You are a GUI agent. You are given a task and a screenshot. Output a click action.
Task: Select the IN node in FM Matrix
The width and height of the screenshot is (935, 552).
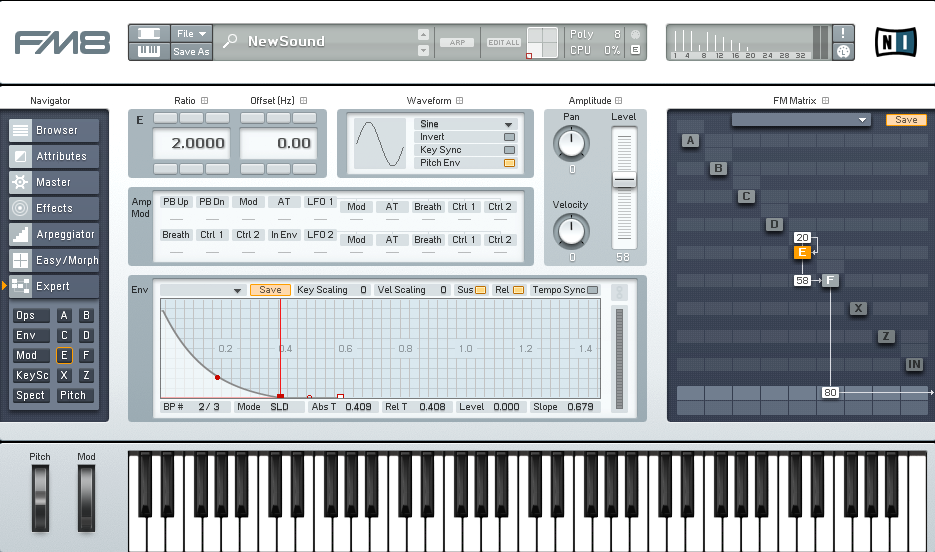[x=914, y=364]
